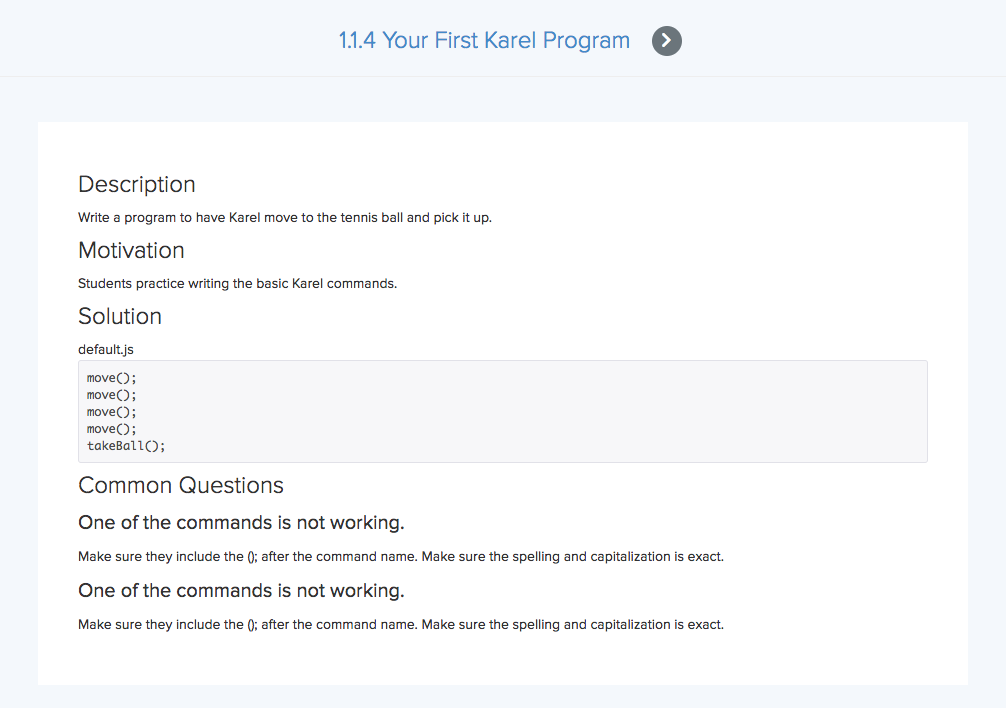Click the Common Questions heading
The image size is (1006, 708).
click(181, 485)
